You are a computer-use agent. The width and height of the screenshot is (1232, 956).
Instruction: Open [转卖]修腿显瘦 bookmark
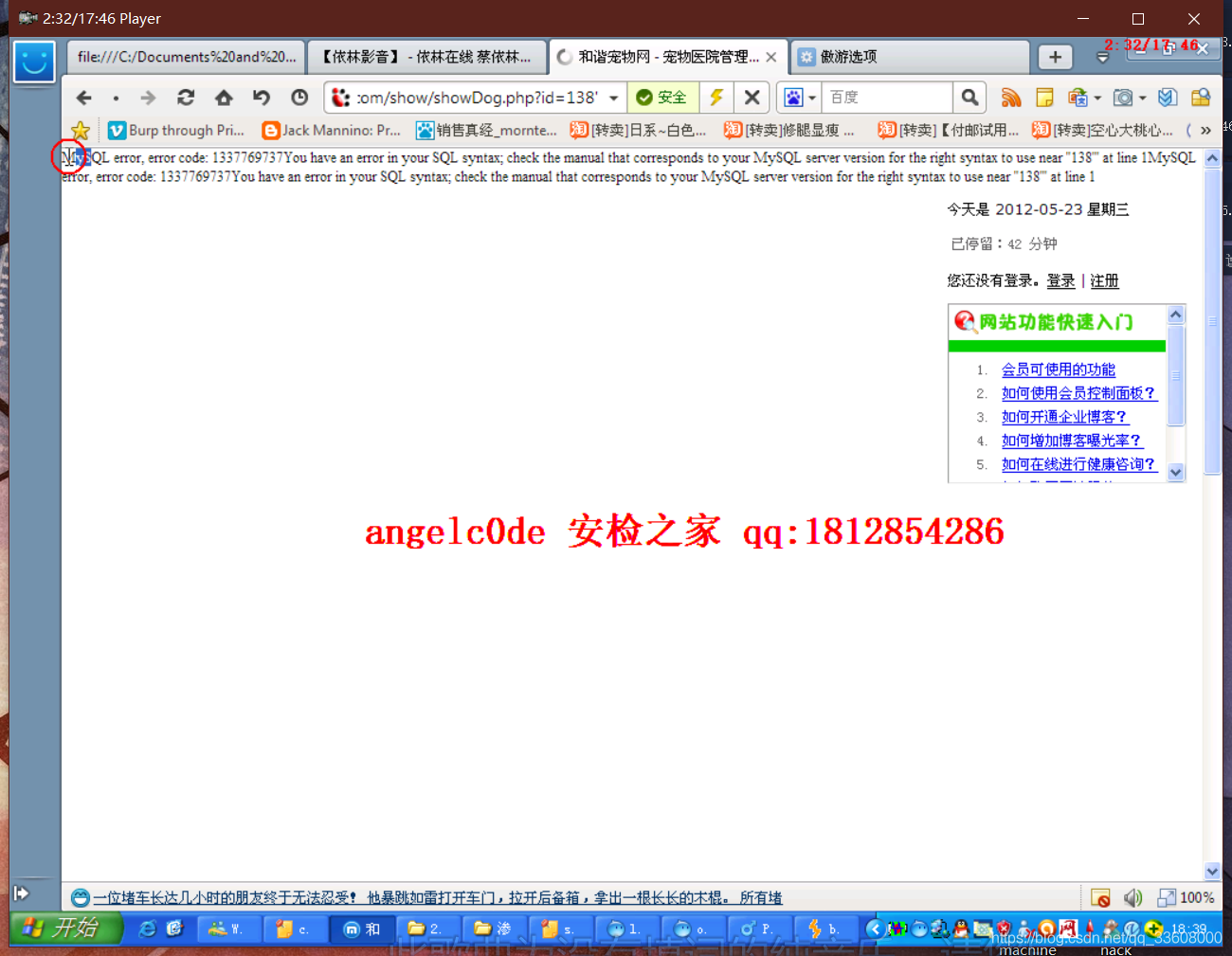point(790,130)
